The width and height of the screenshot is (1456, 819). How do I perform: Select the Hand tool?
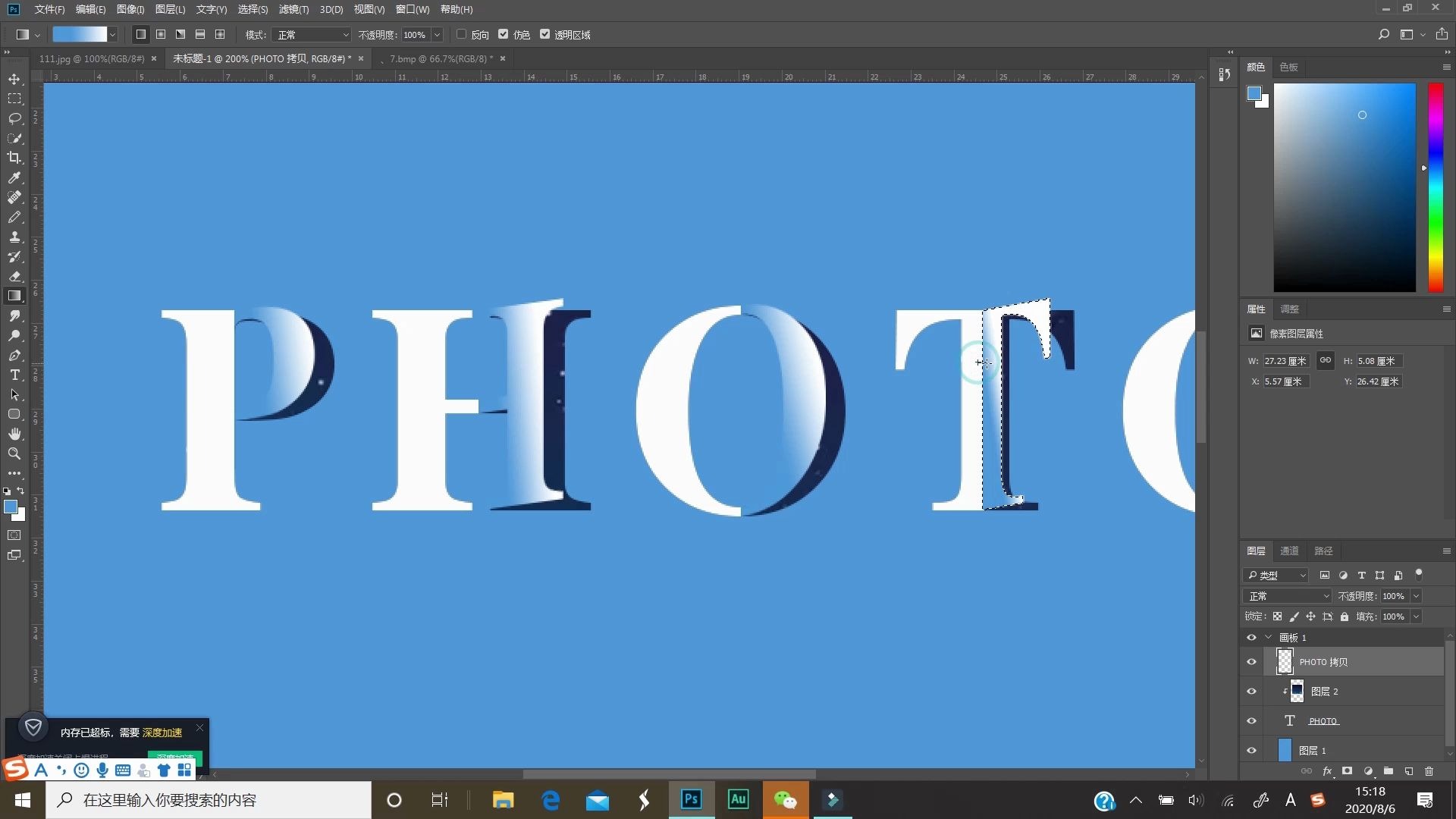14,434
